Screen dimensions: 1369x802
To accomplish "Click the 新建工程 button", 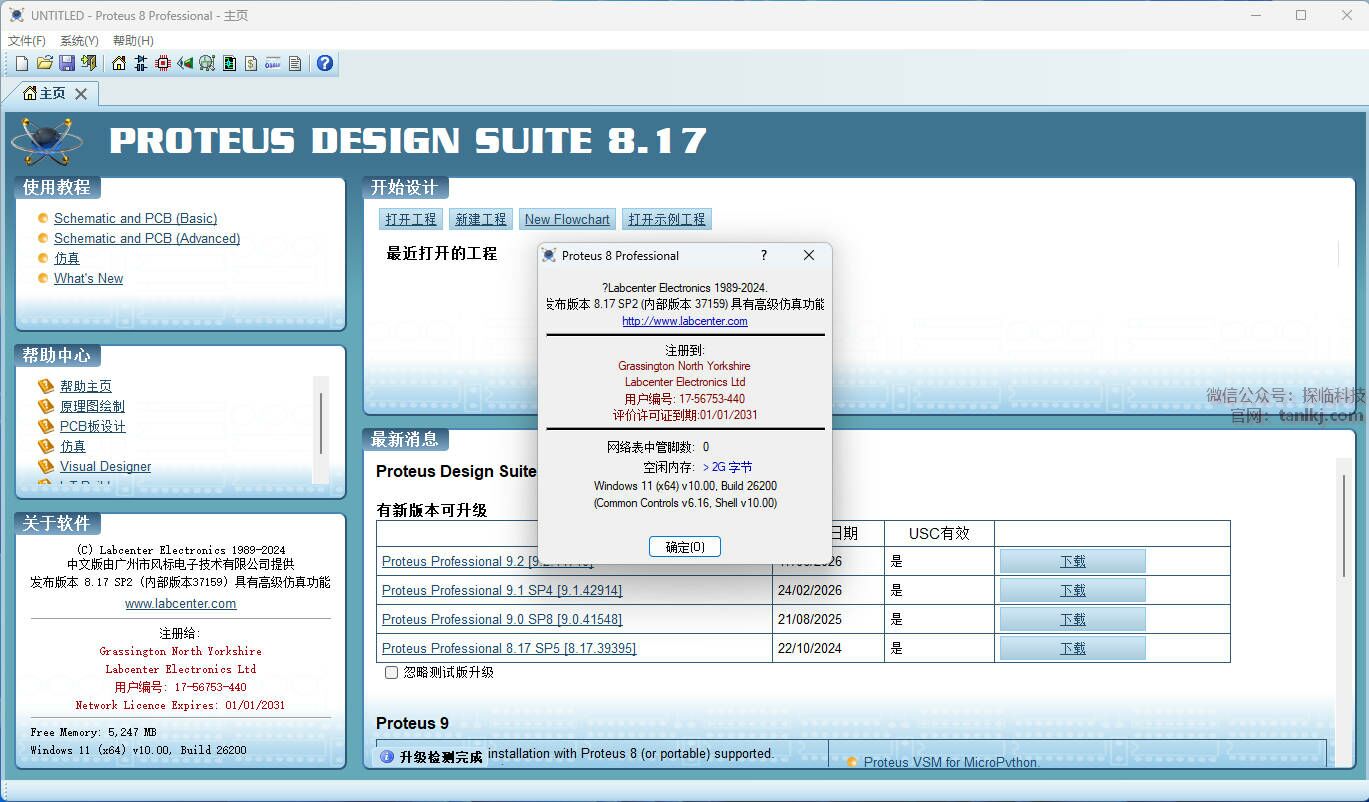I will [x=481, y=219].
